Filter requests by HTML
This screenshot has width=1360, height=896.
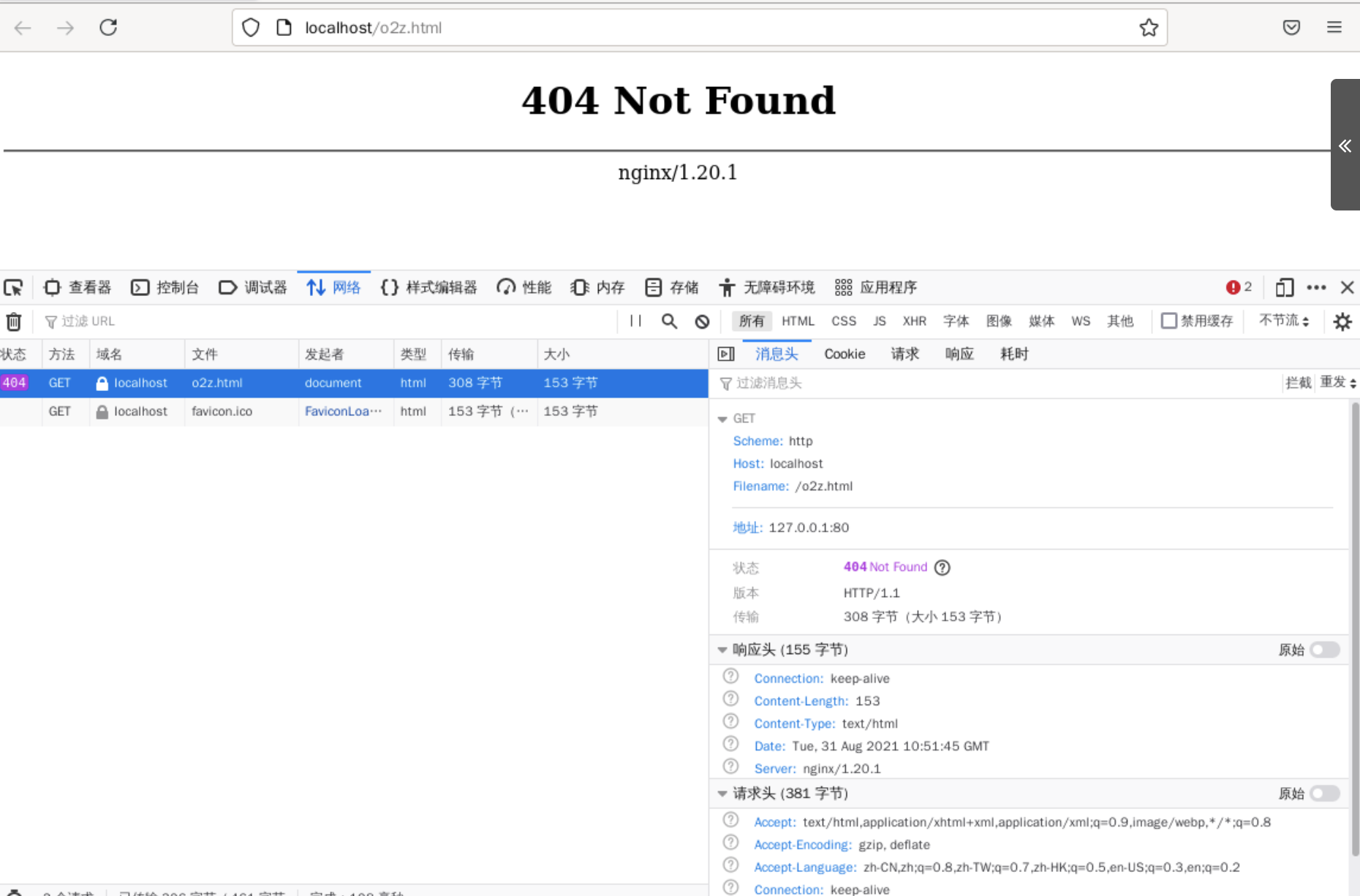click(x=798, y=321)
